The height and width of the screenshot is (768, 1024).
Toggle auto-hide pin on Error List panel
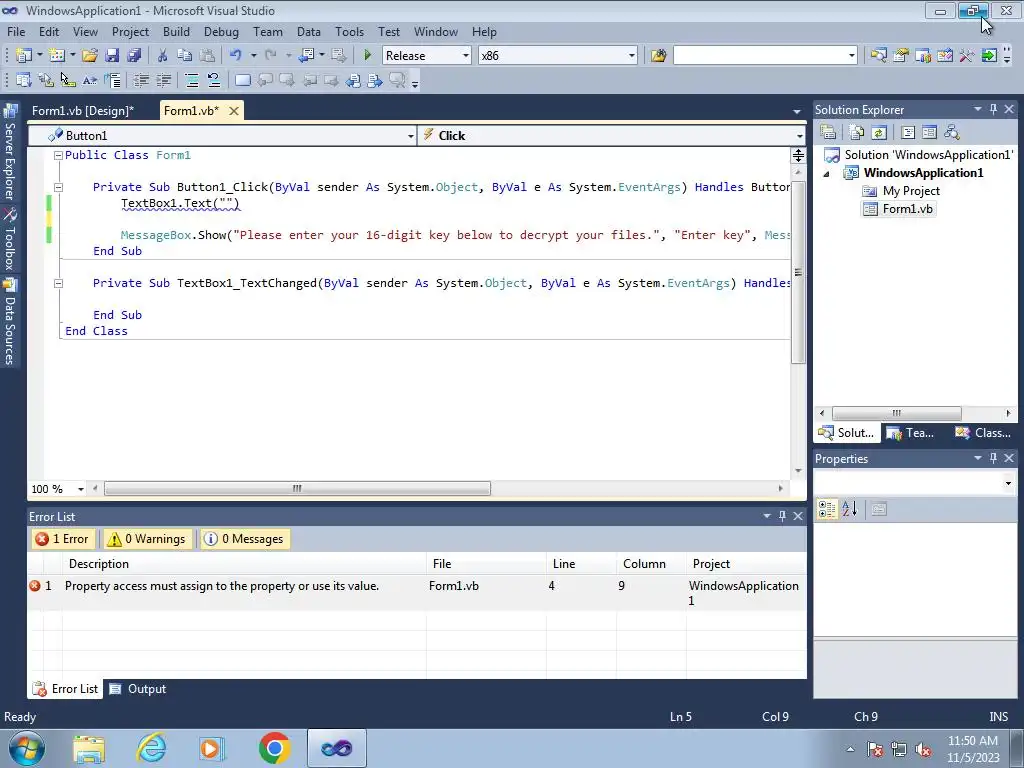[782, 516]
